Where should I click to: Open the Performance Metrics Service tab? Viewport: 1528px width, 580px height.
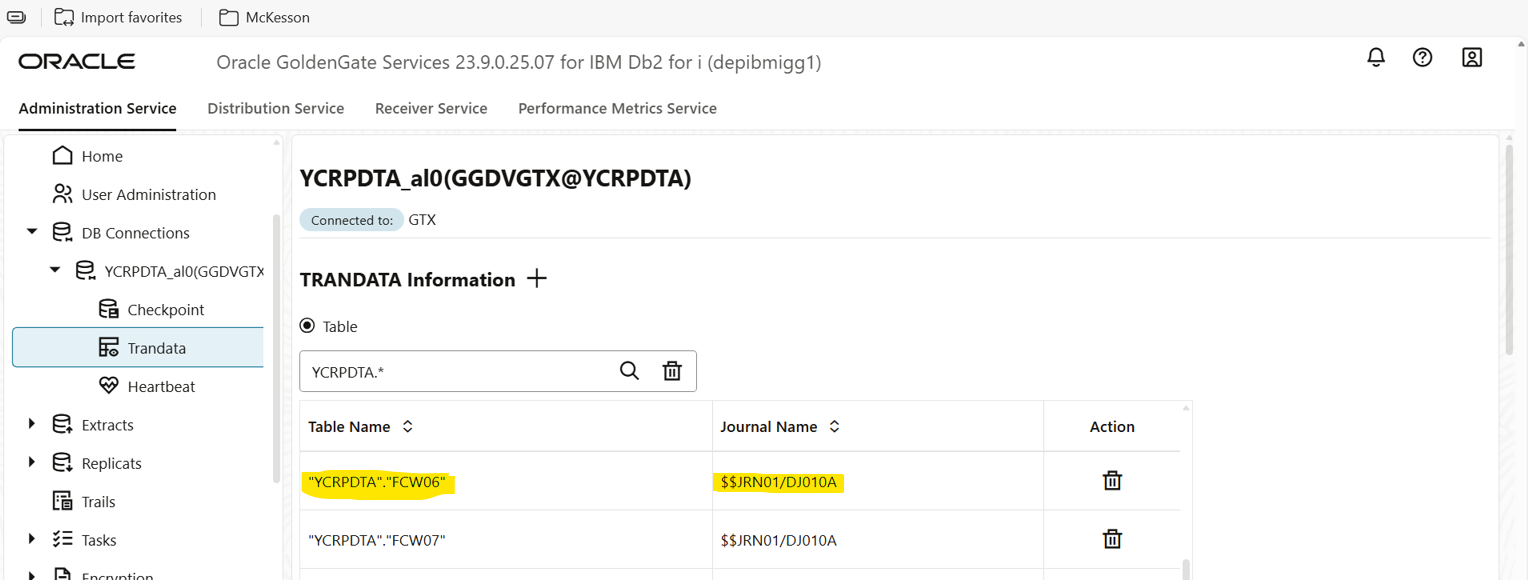coord(617,108)
